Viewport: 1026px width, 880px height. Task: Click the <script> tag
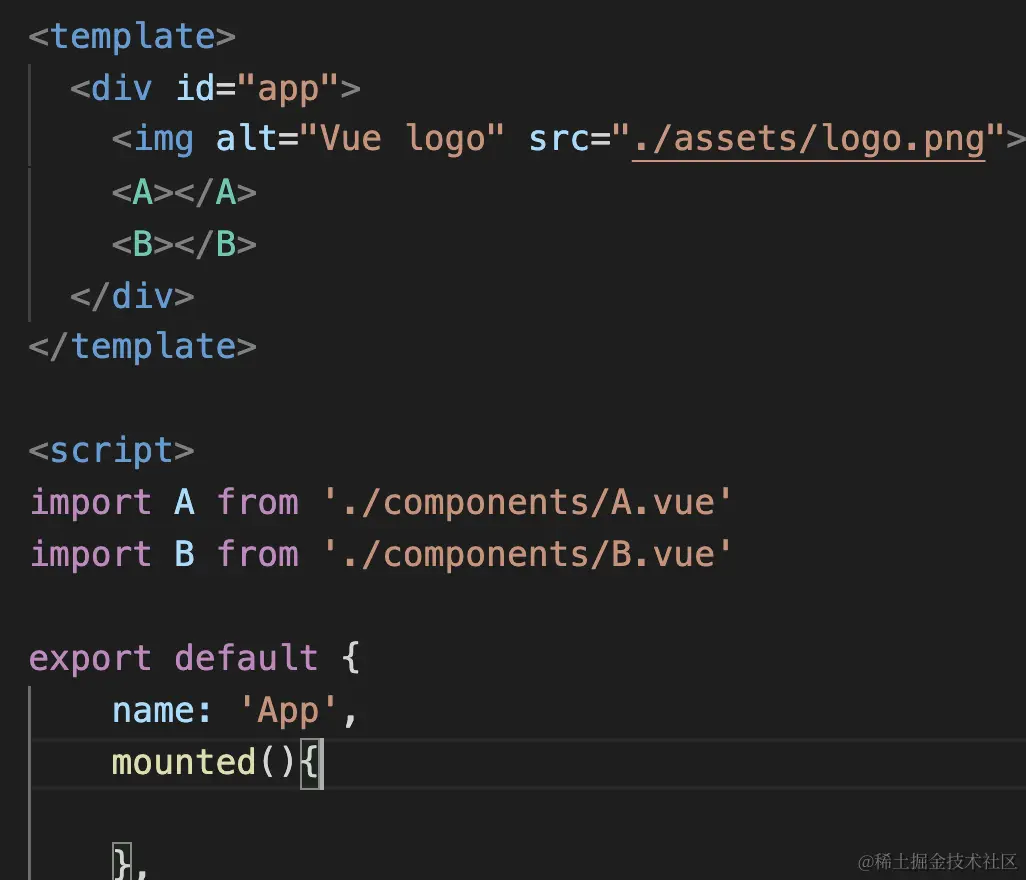click(x=111, y=450)
